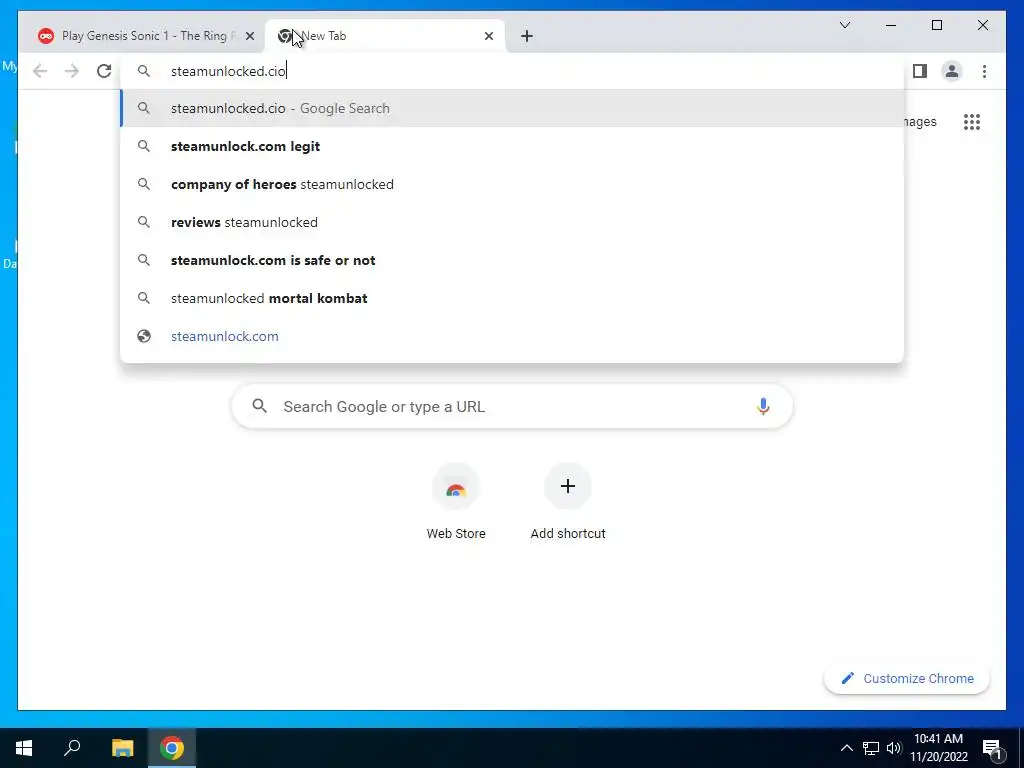
Task: Open the Web Store shortcut
Action: click(456, 502)
